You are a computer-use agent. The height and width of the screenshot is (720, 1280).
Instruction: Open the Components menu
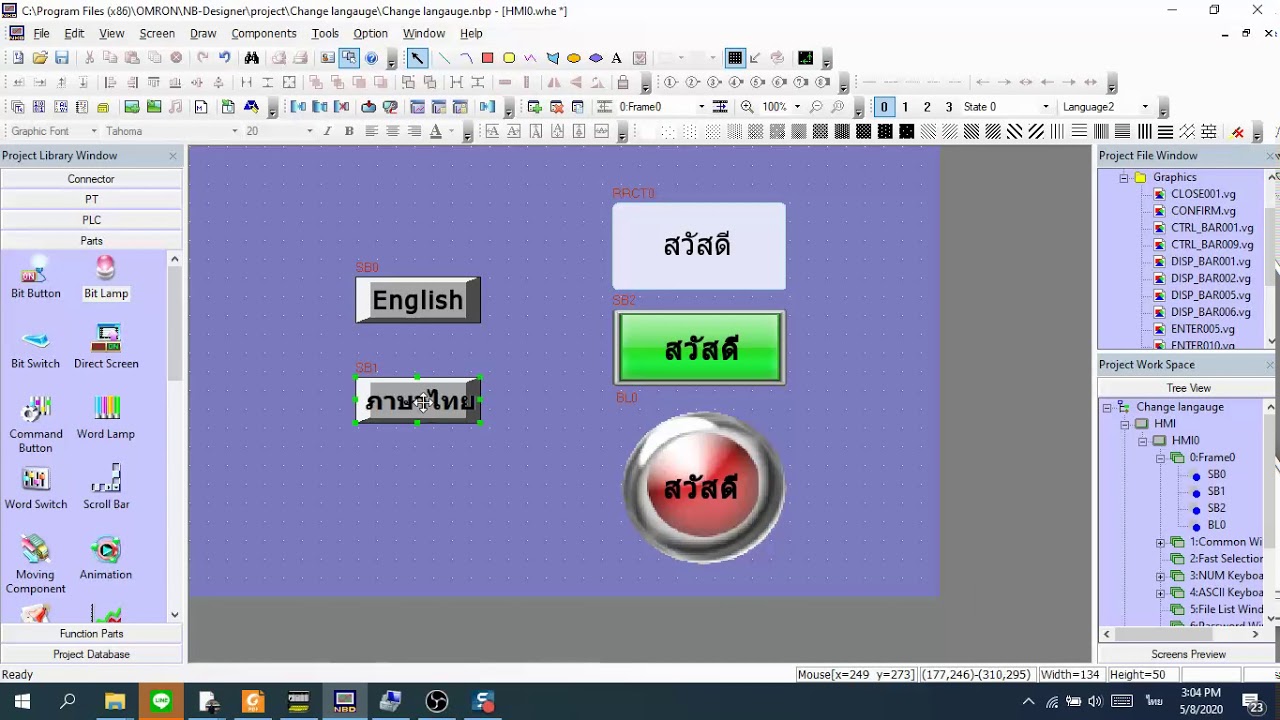264,33
